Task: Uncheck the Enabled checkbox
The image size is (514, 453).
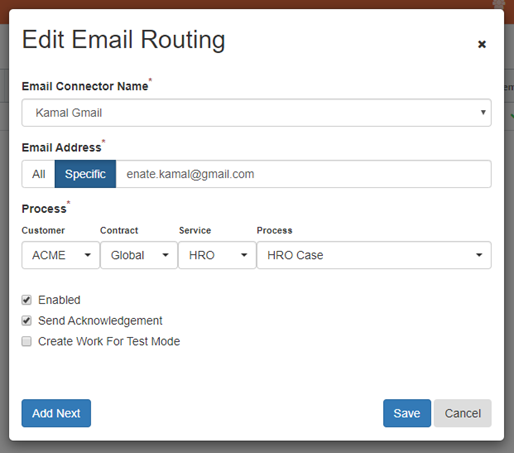Action: (27, 300)
